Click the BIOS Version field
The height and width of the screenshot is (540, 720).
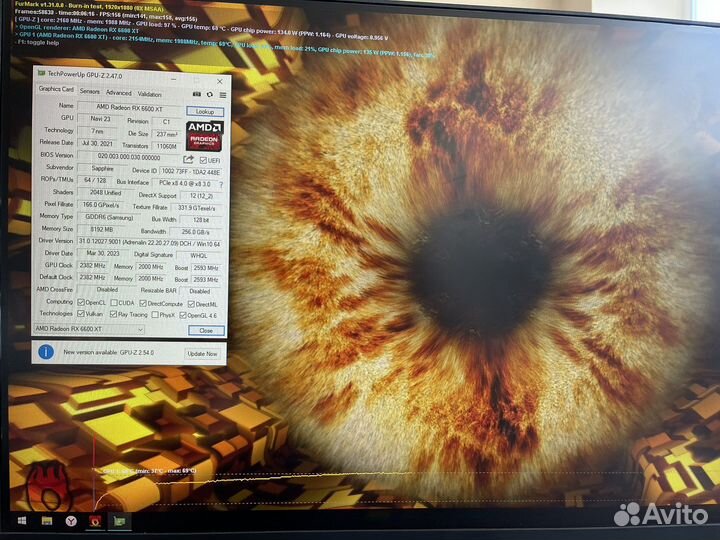pos(129,157)
